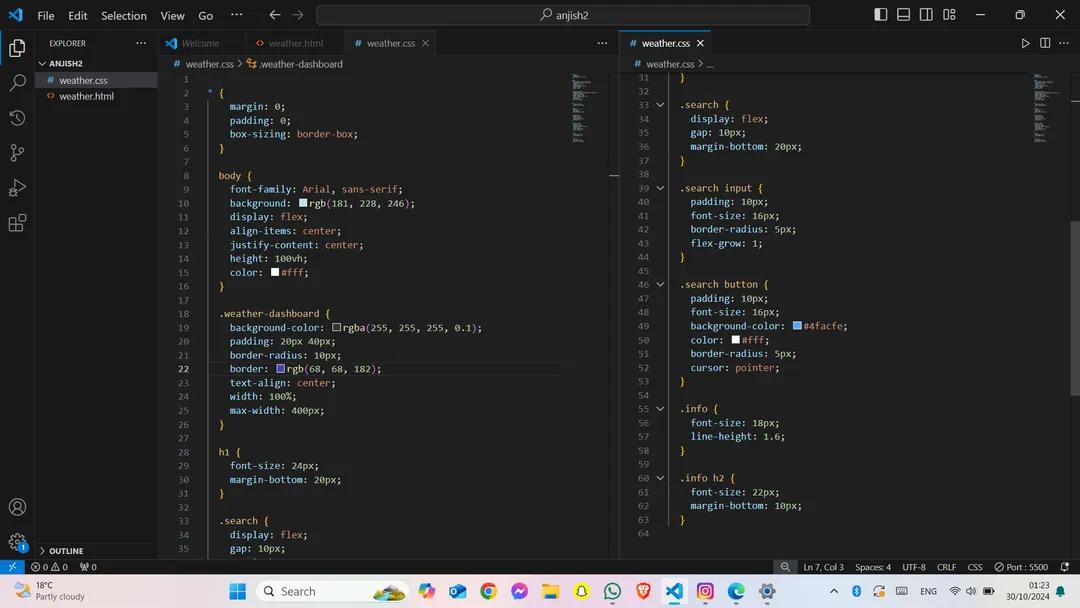Split the right editor
The width and height of the screenshot is (1080, 608).
tap(1045, 43)
